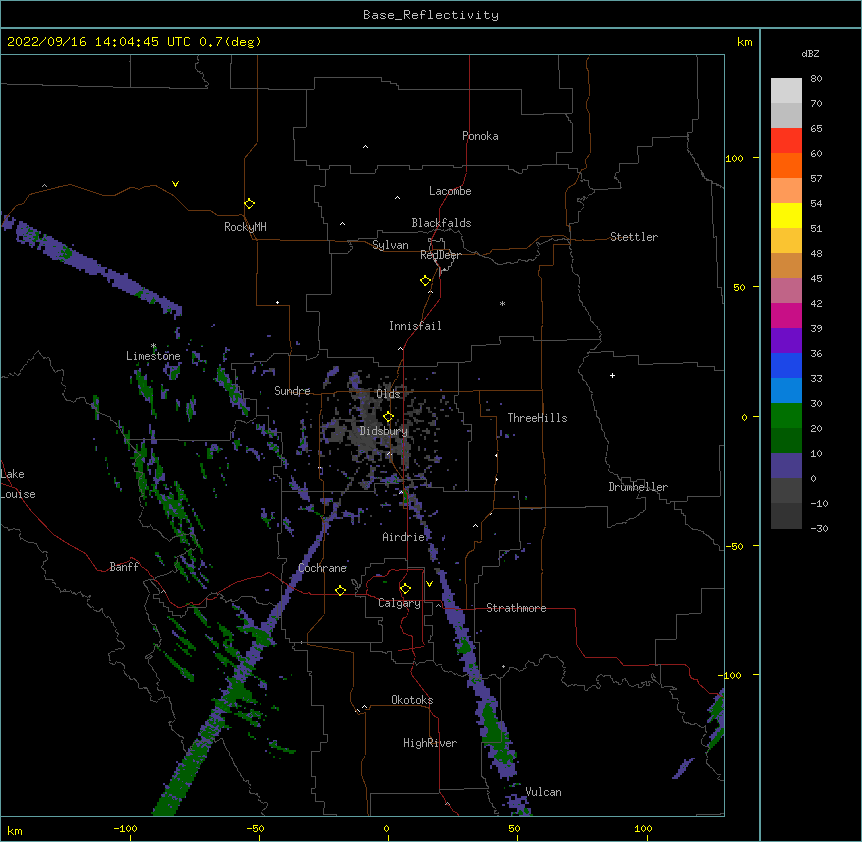Click the -30 value on the dBZ scale
Image resolution: width=862 pixels, height=842 pixels.
point(819,528)
